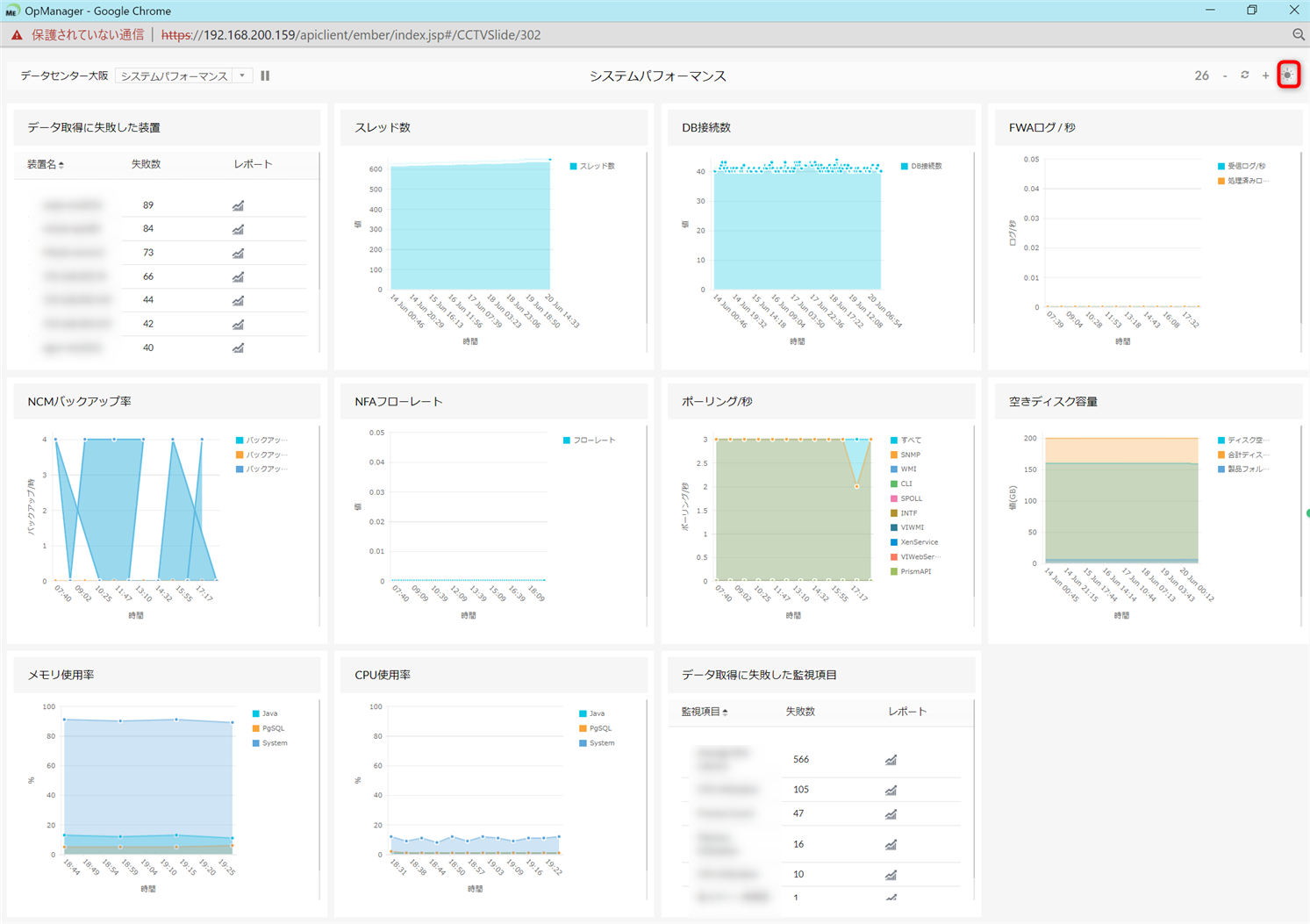1310x924 pixels.
Task: Open report icon for the 16-failure monitor
Action: pyautogui.click(x=891, y=844)
